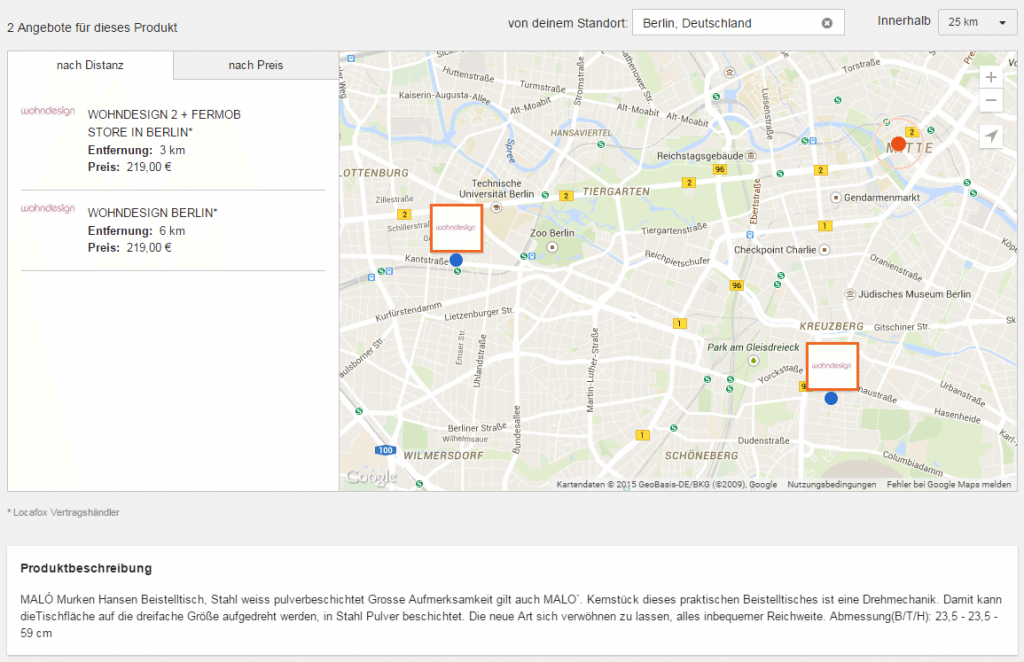
Task: Zoom in on the map
Action: pyautogui.click(x=990, y=76)
